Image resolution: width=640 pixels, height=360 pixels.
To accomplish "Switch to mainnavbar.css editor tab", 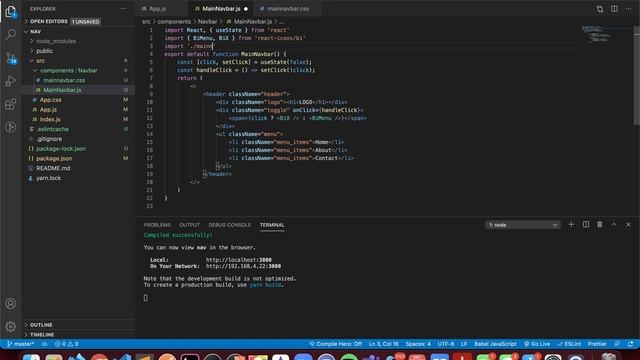I will coord(288,9).
